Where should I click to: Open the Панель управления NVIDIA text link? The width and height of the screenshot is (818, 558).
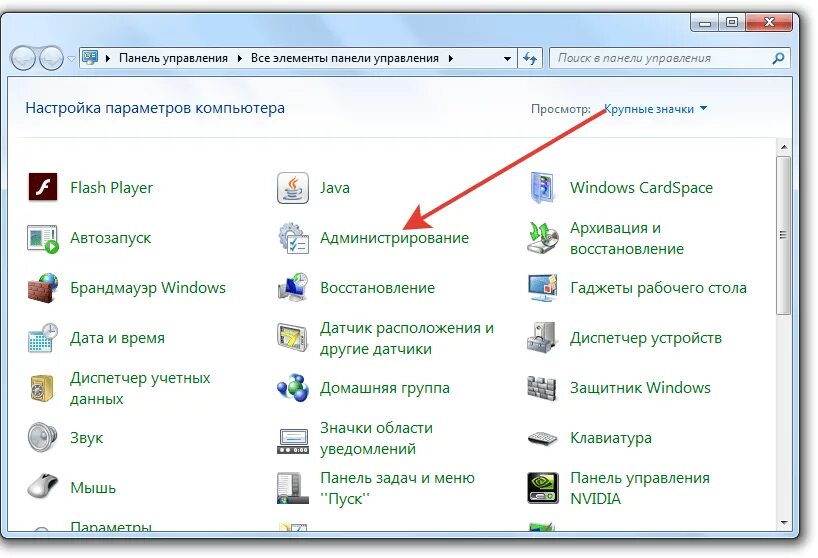[x=640, y=488]
